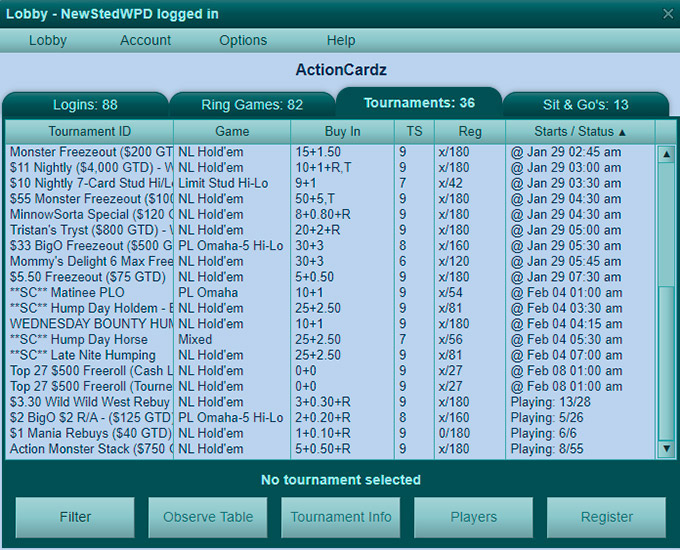Select the $55 Monster Freezeout row

point(330,199)
